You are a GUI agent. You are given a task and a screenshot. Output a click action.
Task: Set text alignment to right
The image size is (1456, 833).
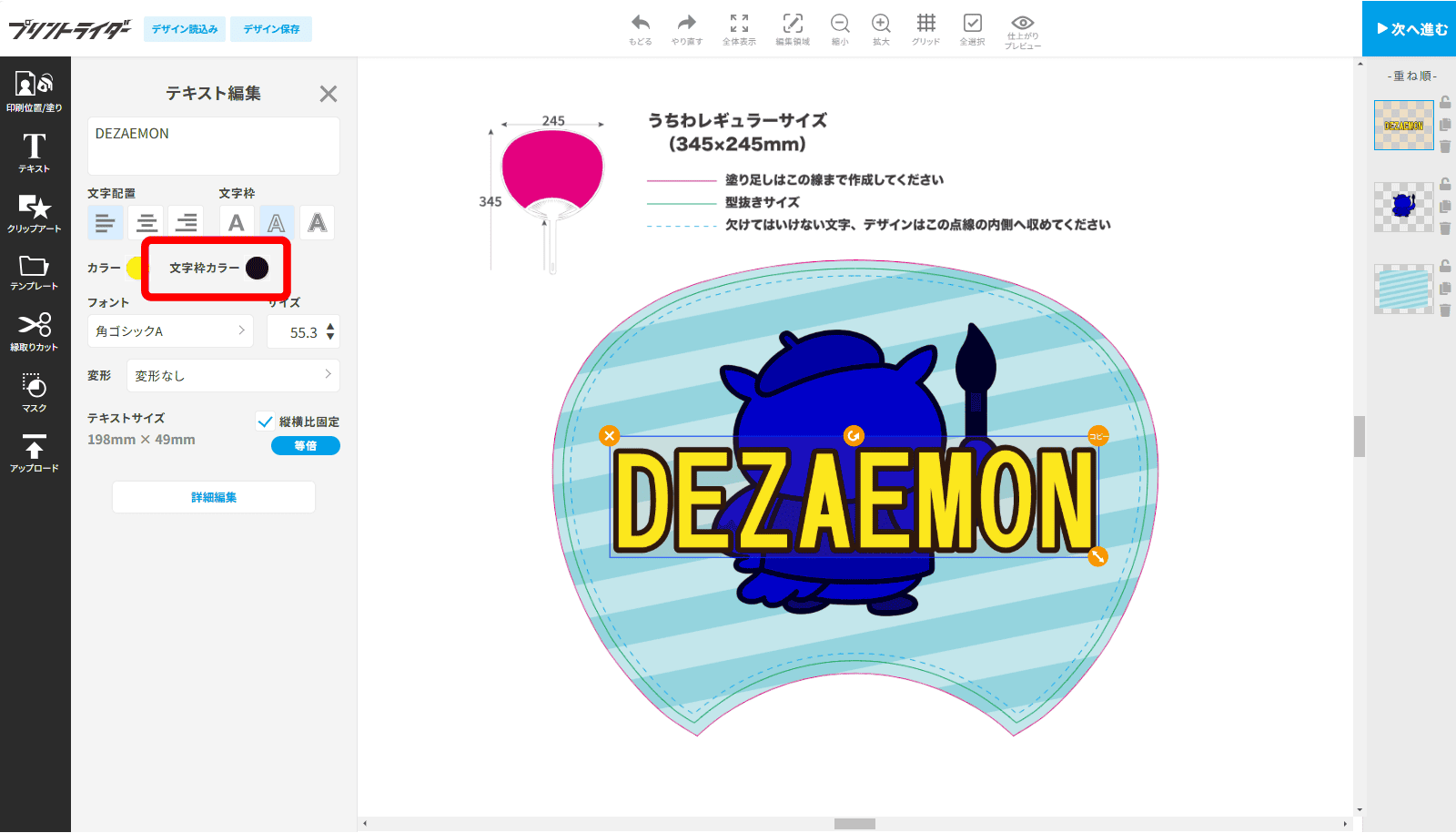tap(187, 222)
